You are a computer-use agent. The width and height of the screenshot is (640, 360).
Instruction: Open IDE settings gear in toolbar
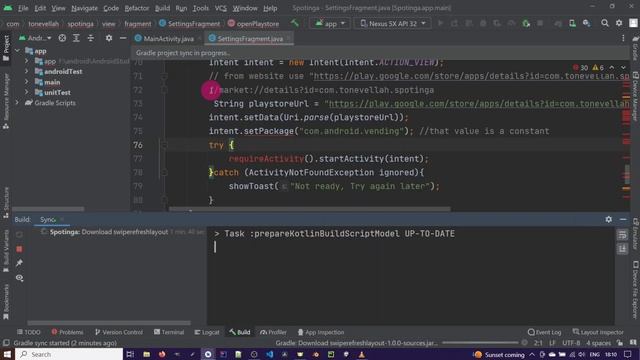[619, 23]
